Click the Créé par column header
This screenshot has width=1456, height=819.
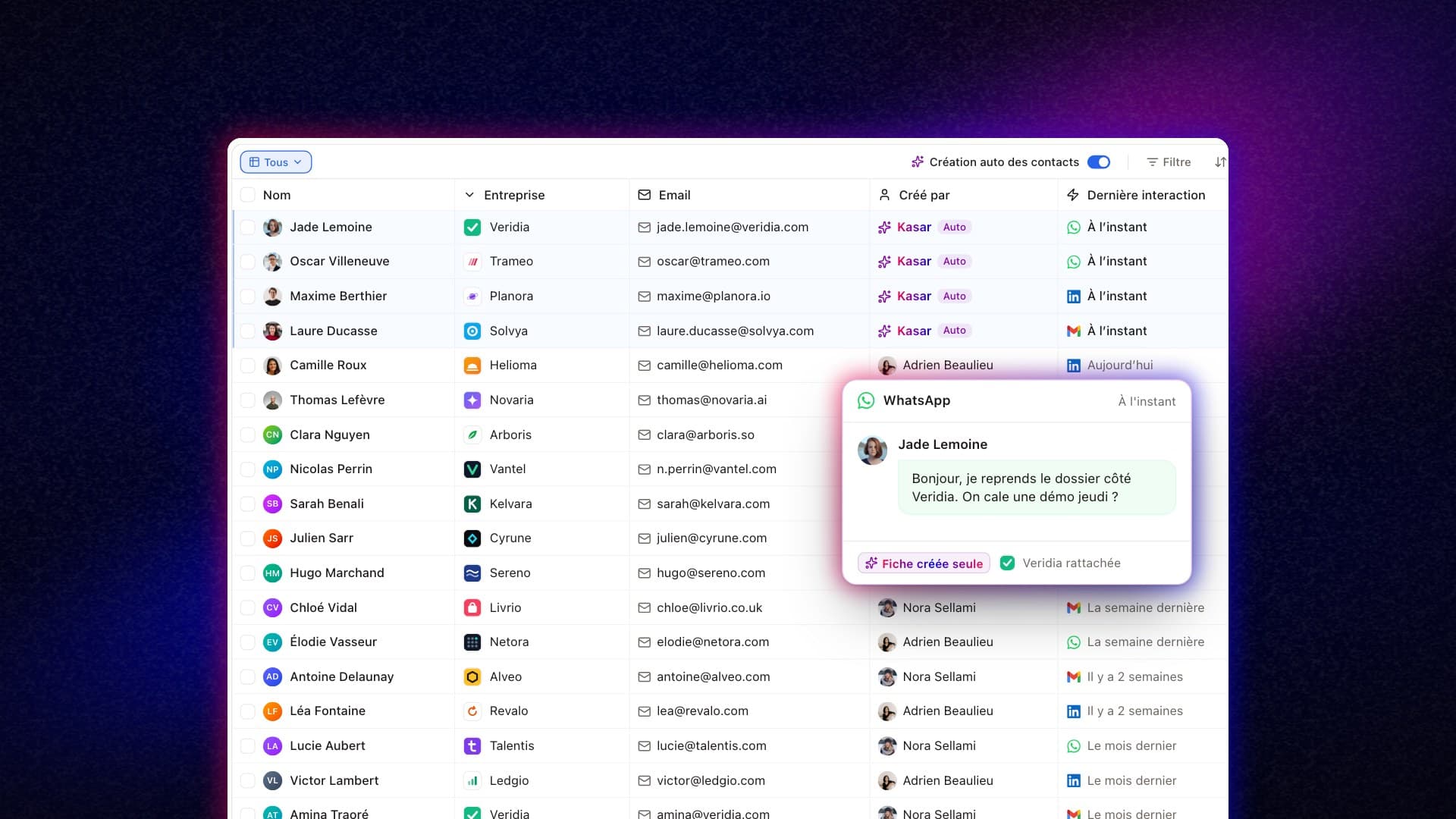(914, 195)
